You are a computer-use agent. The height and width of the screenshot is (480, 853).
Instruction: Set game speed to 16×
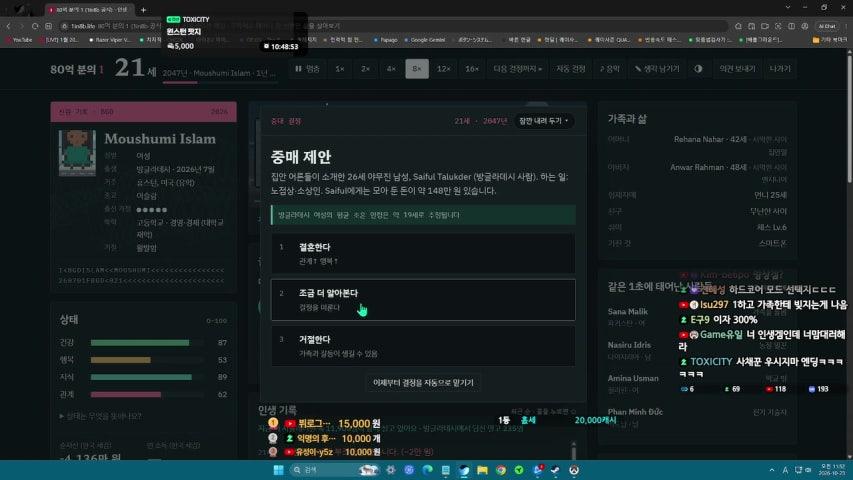pos(472,69)
